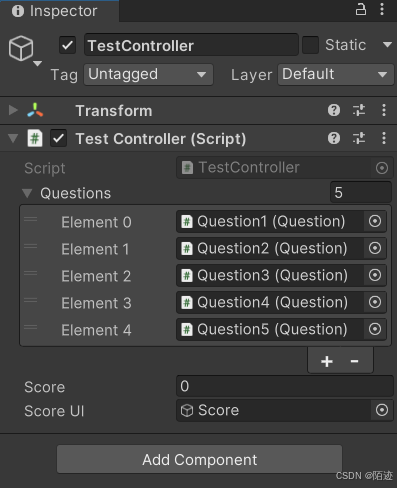Click the Score value input field
Viewport: 397px width, 488px height.
click(x=285, y=386)
